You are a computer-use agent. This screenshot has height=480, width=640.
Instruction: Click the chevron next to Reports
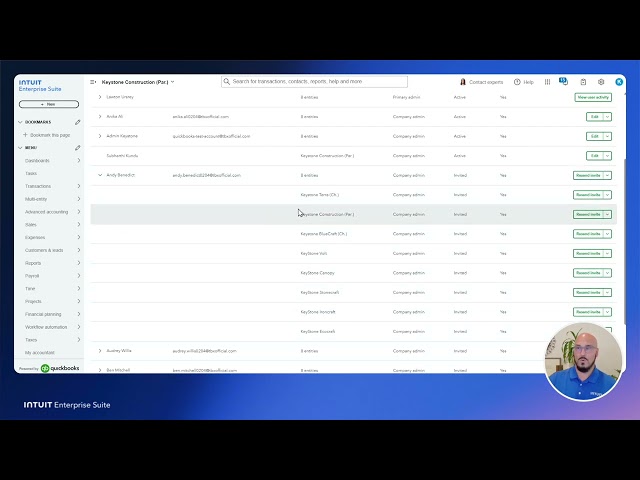pyautogui.click(x=79, y=263)
